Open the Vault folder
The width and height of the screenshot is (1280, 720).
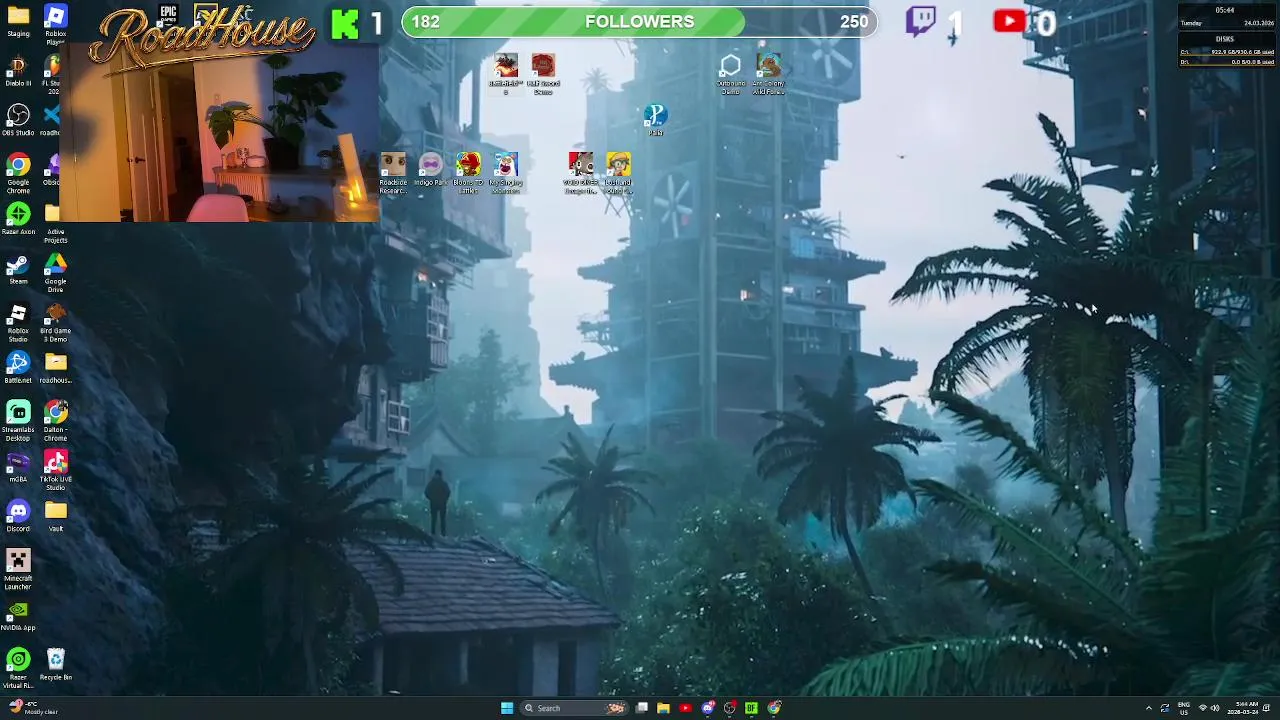pos(55,517)
